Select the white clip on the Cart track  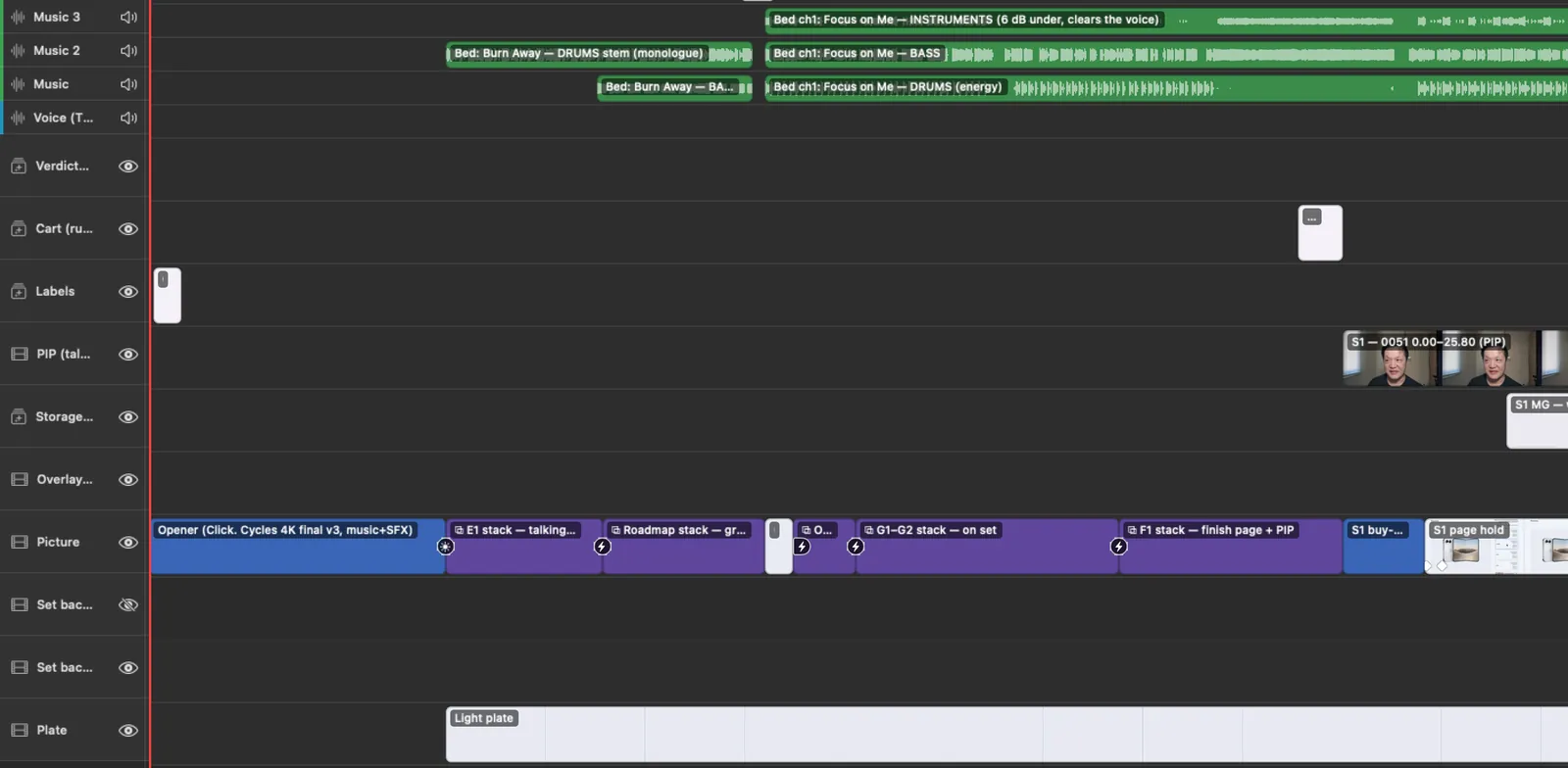(x=1320, y=233)
